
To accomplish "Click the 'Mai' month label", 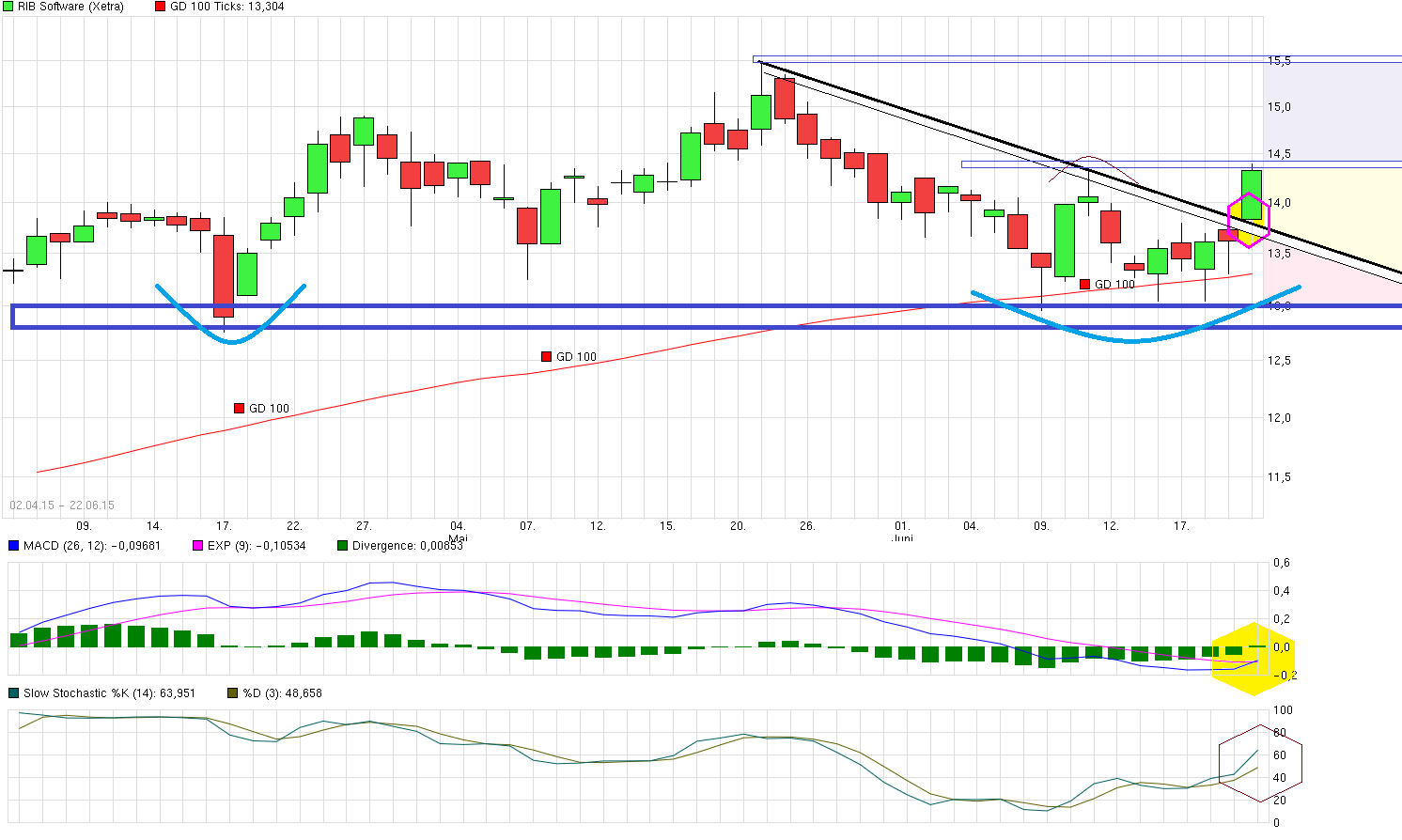I will (457, 538).
